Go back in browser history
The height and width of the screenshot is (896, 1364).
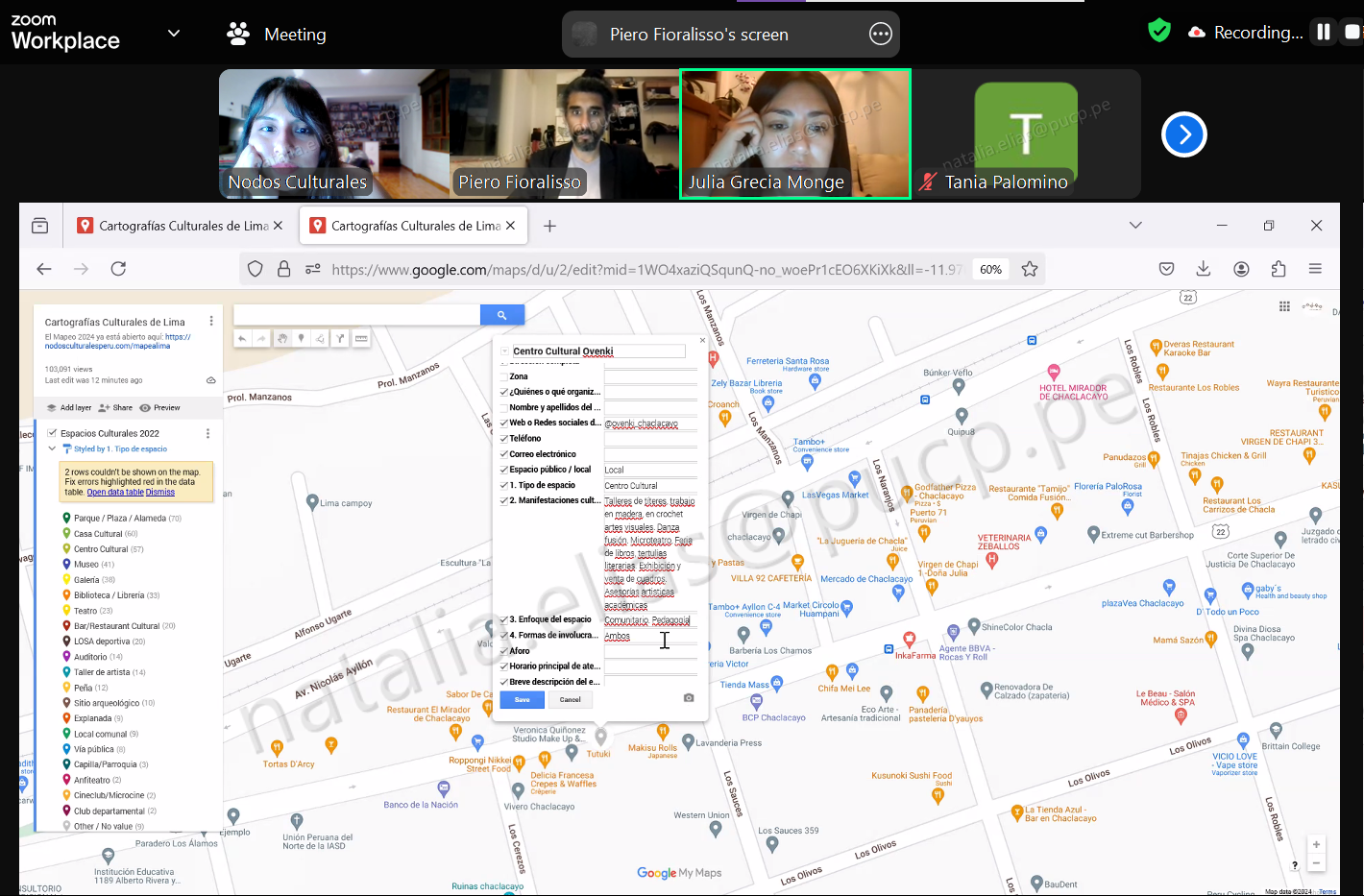pos(44,269)
